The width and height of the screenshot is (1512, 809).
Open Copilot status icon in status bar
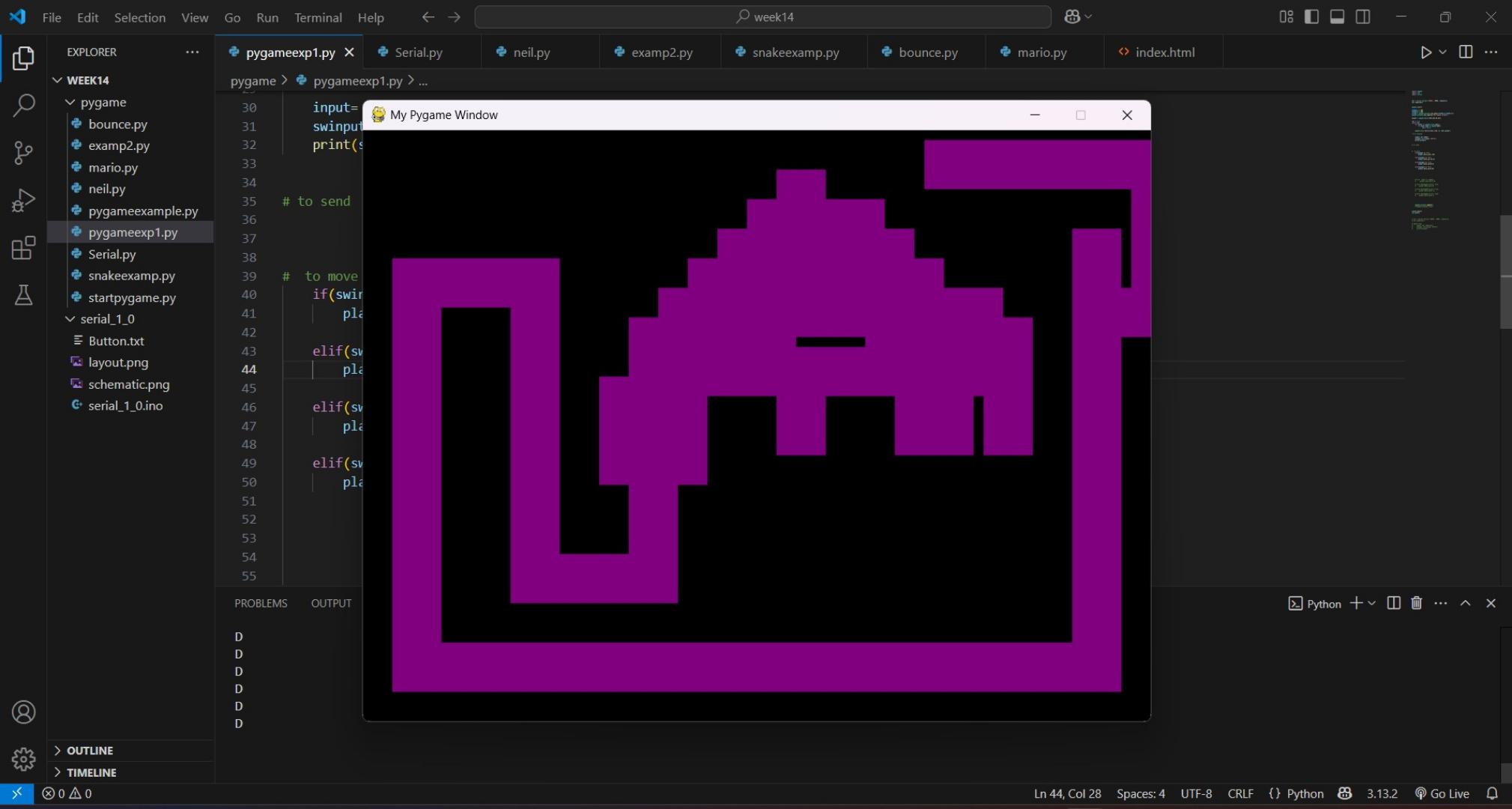point(1345,793)
